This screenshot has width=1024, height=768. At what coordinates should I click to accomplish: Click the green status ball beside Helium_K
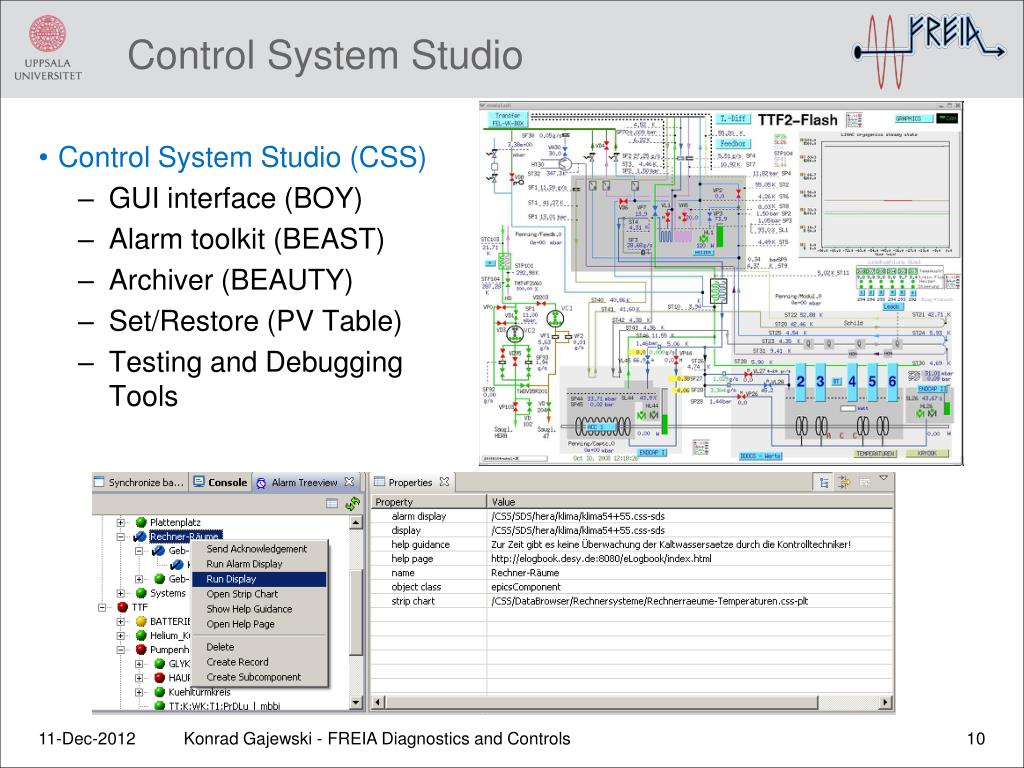pos(141,635)
